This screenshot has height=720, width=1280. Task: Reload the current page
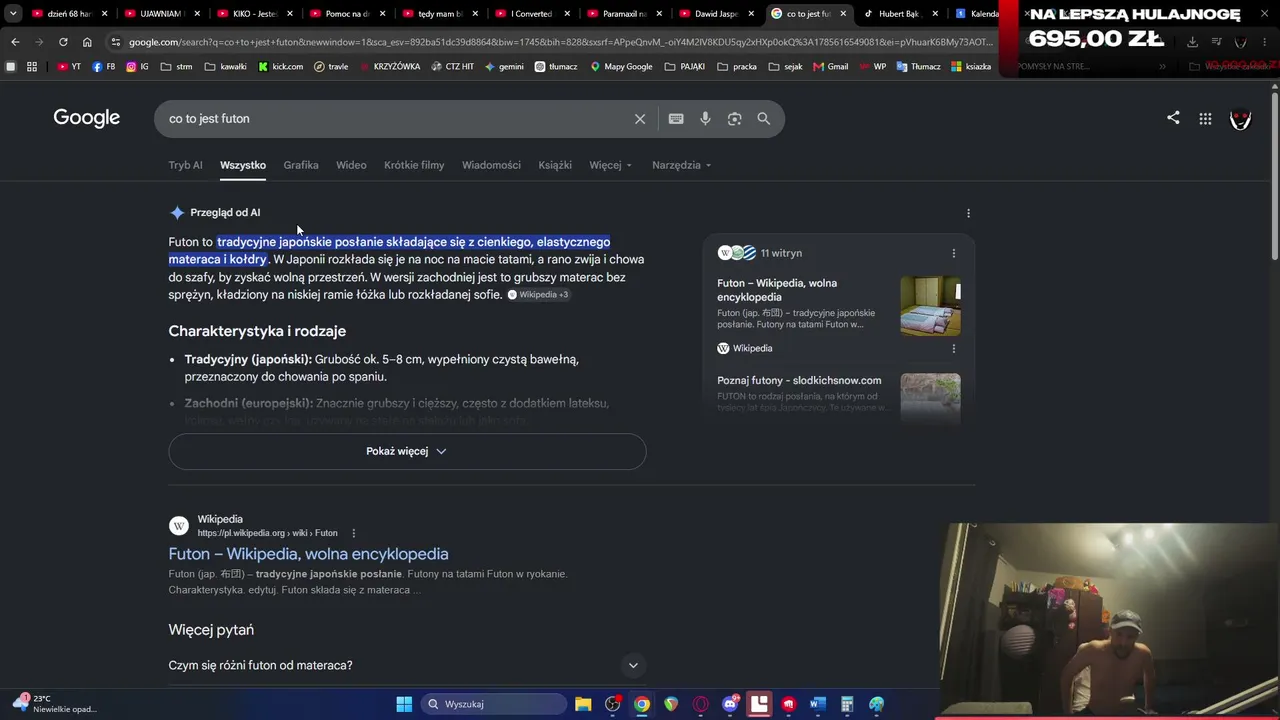click(63, 42)
